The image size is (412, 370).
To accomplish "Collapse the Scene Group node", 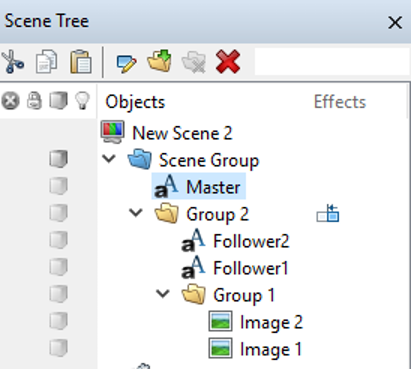I will click(109, 159).
